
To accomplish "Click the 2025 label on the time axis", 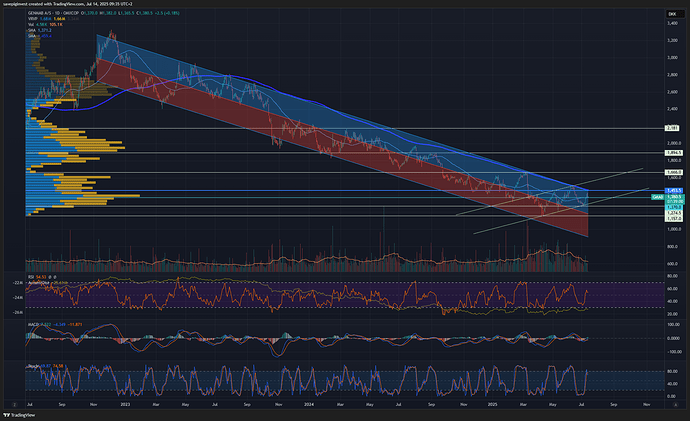I will click(x=492, y=404).
